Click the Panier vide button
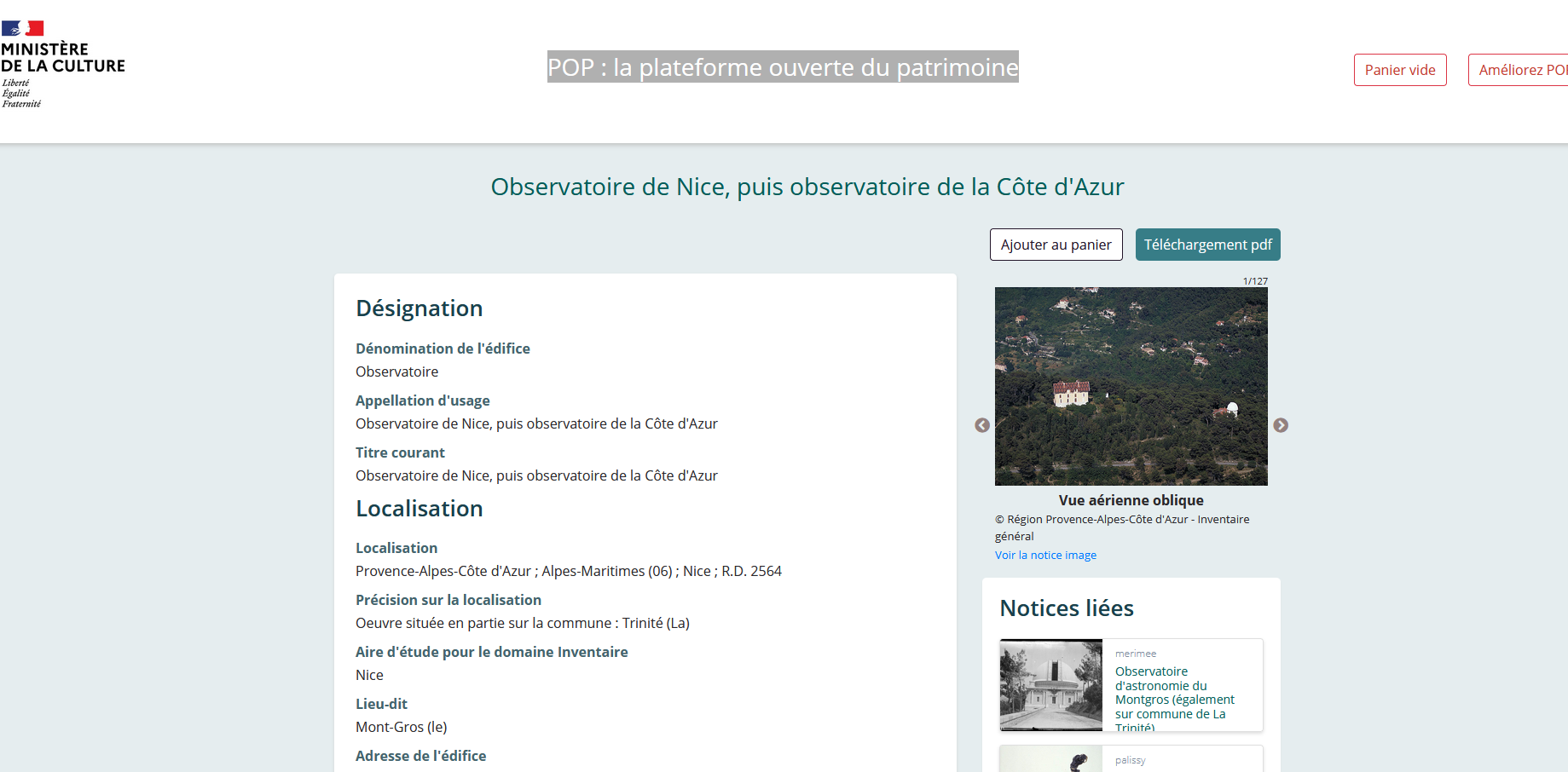This screenshot has height=772, width=1568. pyautogui.click(x=1399, y=70)
